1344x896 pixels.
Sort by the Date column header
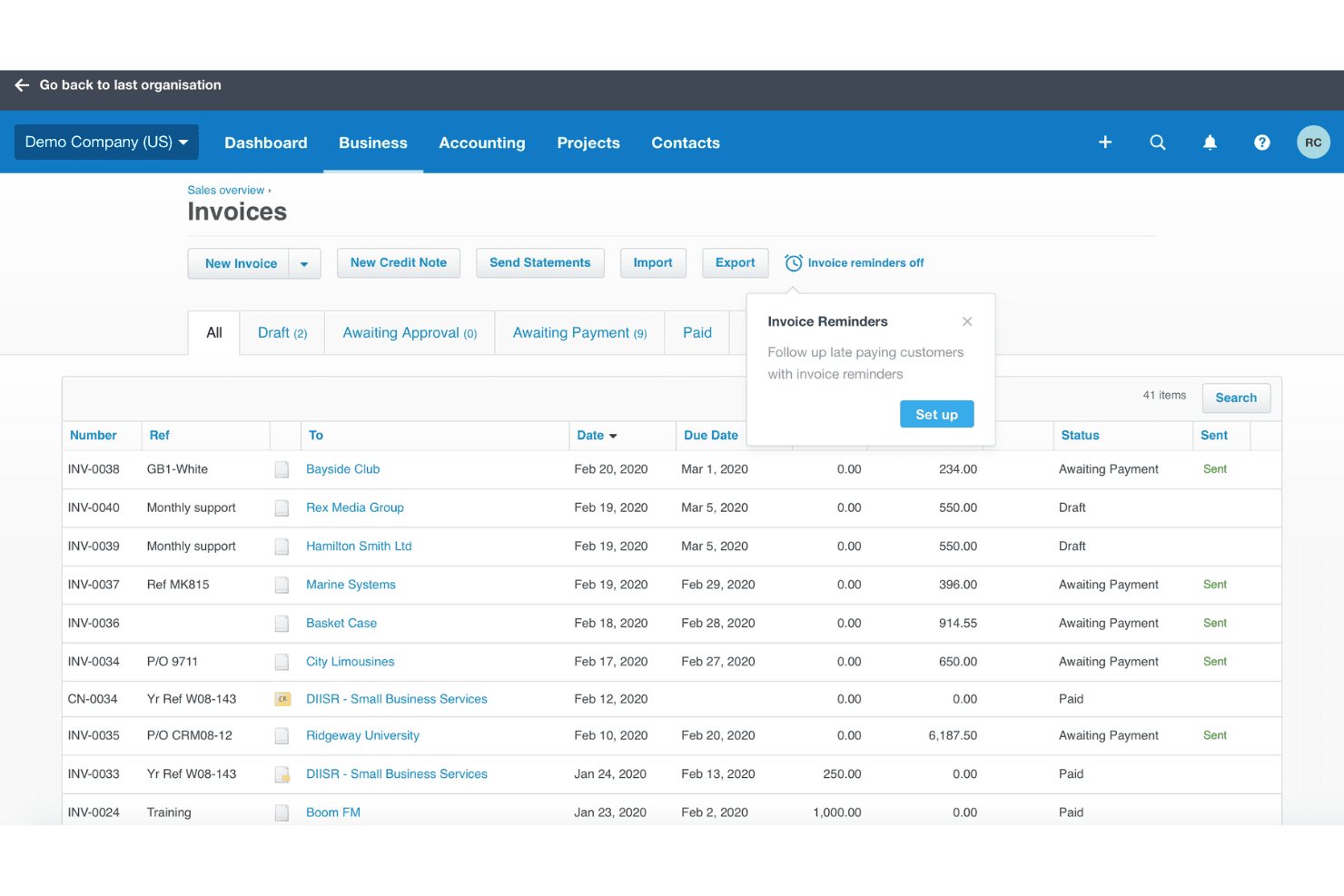[x=597, y=436]
